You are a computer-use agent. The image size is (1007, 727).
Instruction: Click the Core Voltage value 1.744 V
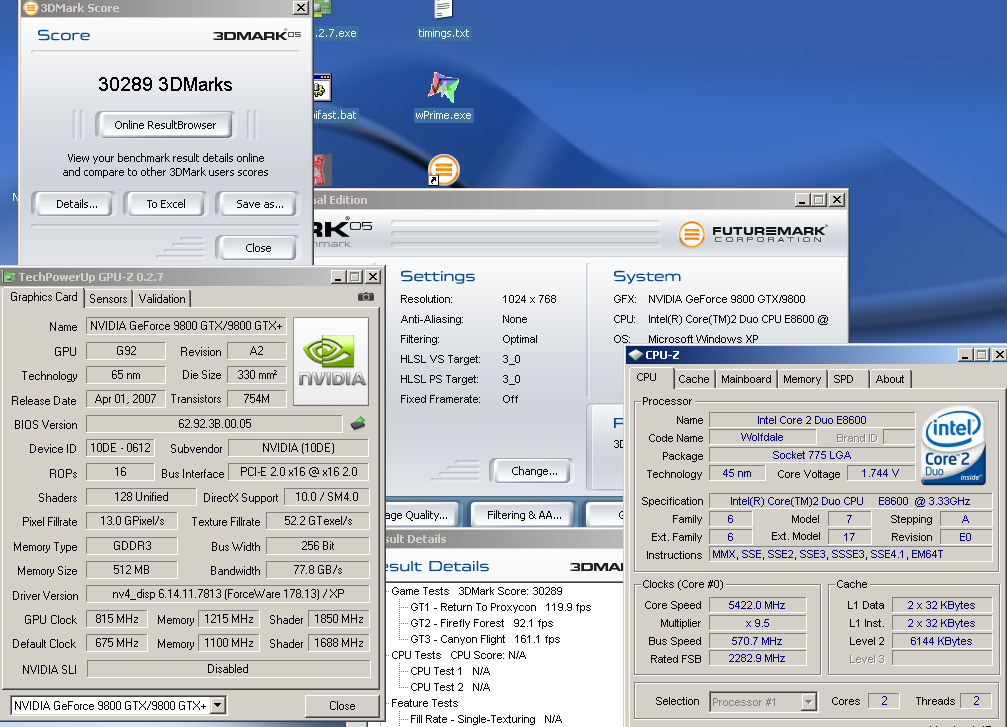click(879, 473)
